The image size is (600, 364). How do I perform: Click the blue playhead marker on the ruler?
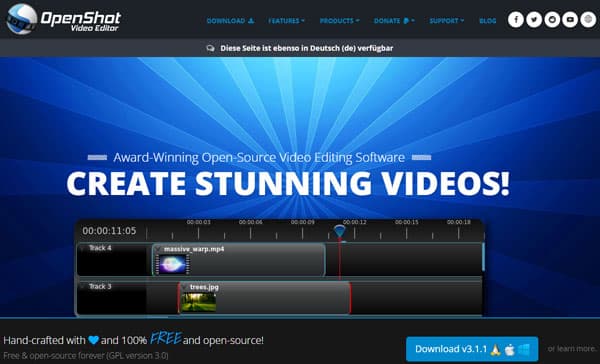click(339, 232)
